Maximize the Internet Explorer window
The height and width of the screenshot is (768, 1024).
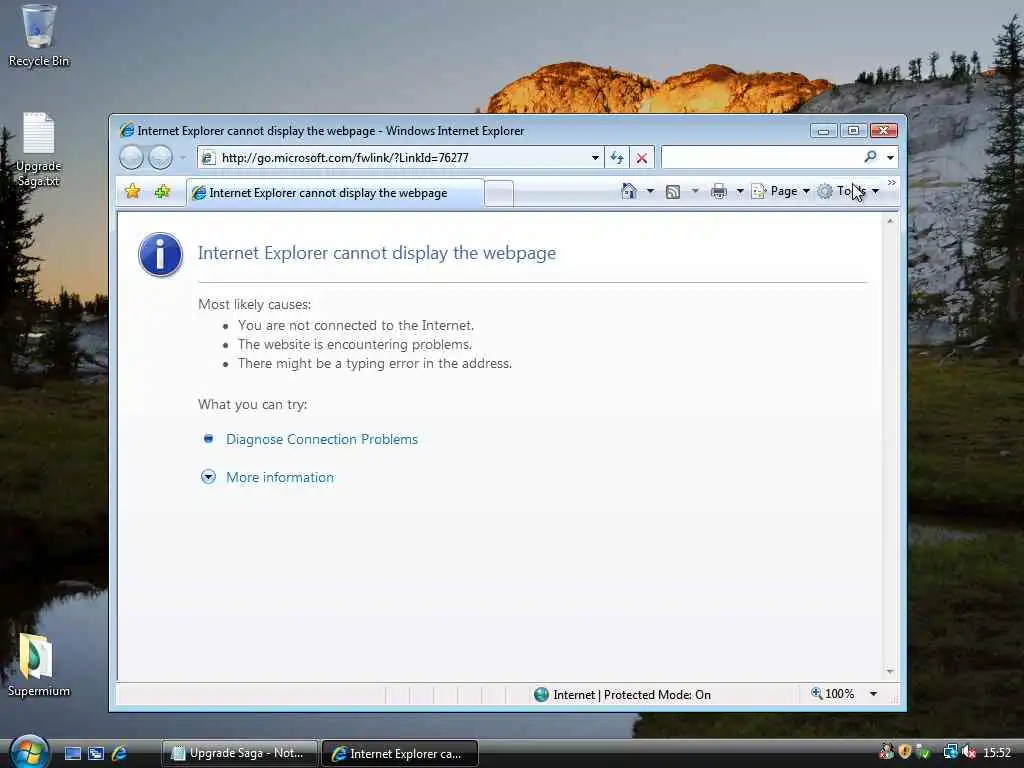(x=853, y=131)
